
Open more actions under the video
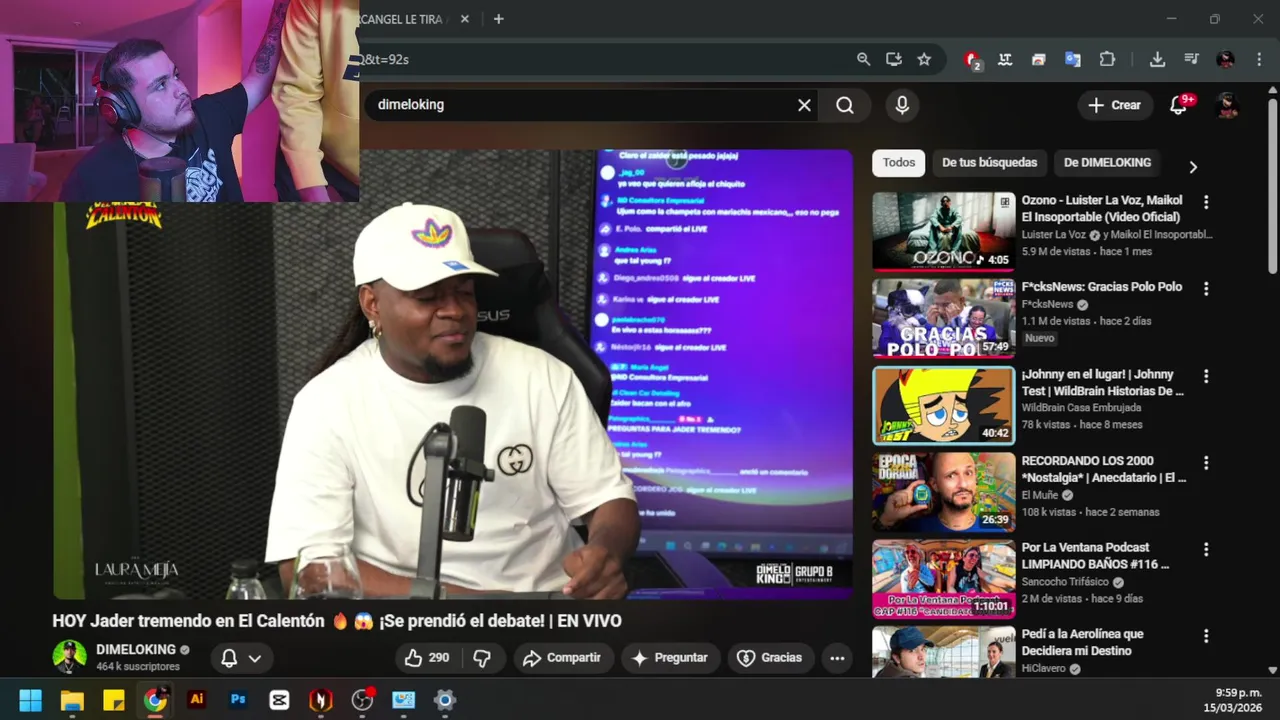point(837,658)
